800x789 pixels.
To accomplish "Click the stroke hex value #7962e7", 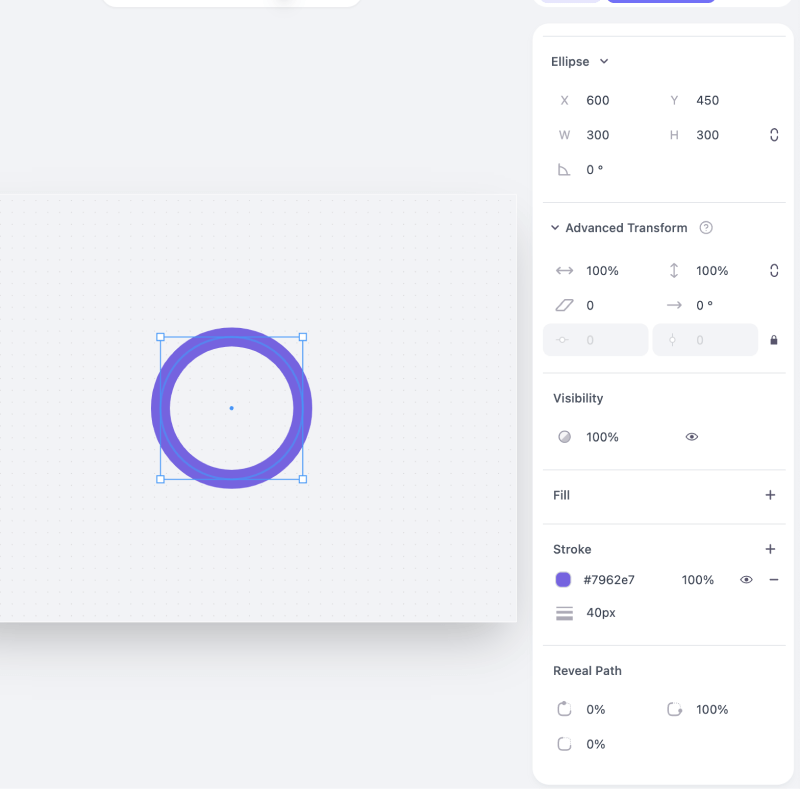I will coord(609,580).
